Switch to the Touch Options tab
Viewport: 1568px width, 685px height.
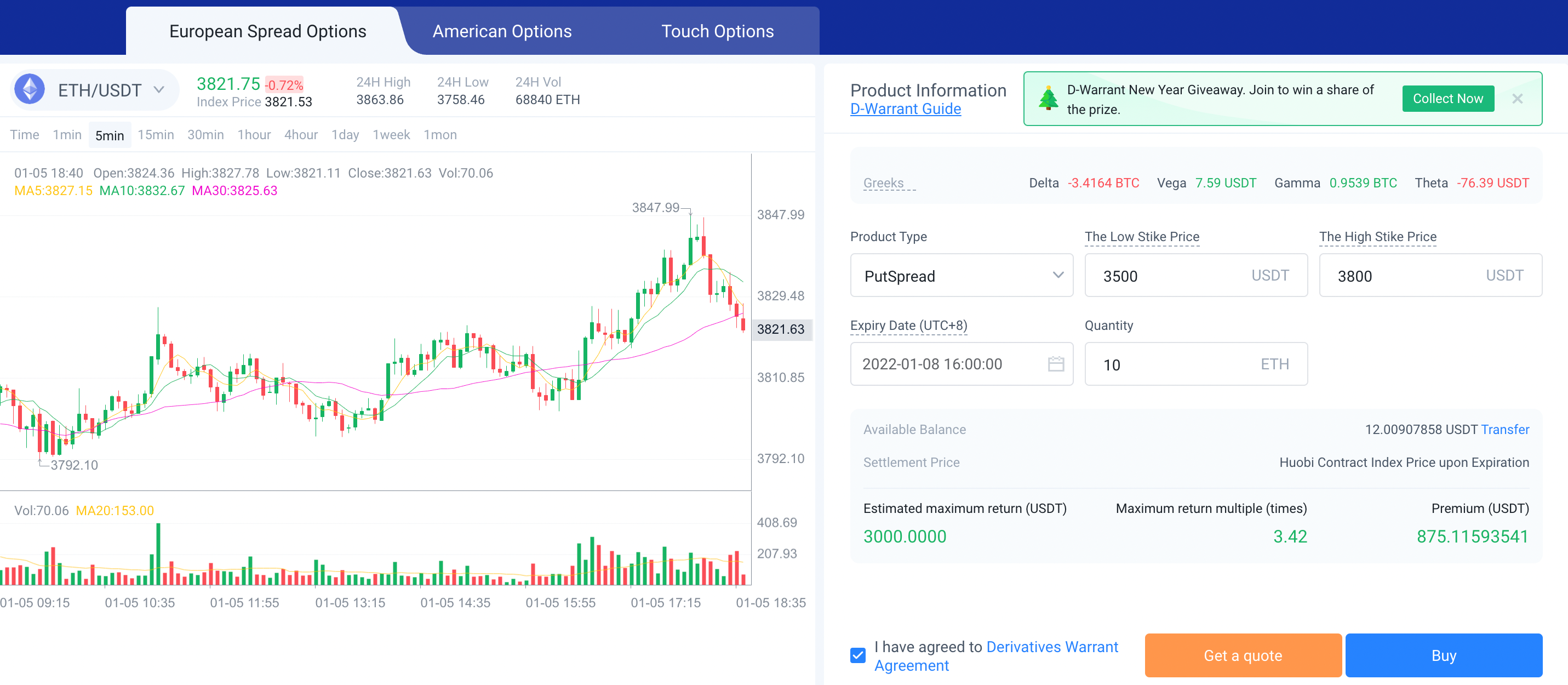coord(717,31)
